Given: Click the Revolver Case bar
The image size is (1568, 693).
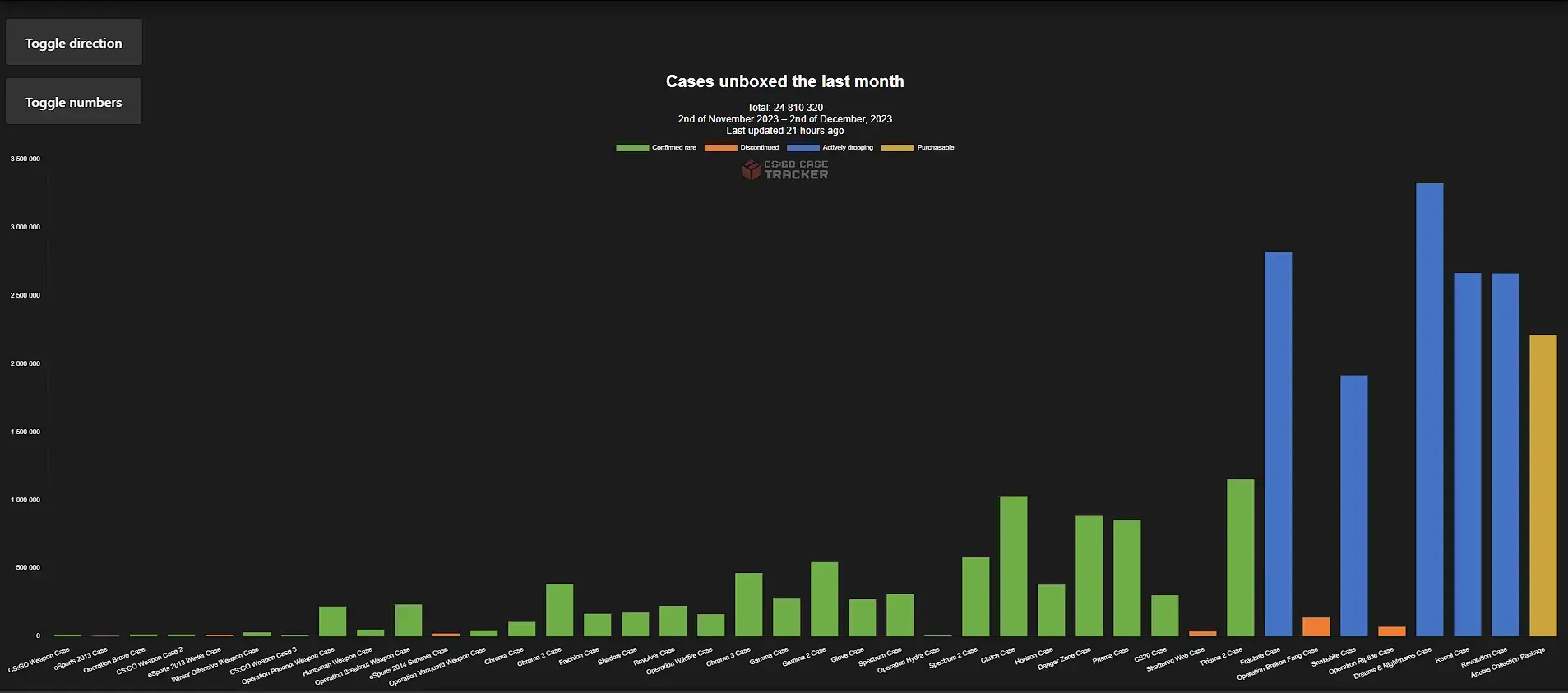Looking at the screenshot, I should pyautogui.click(x=673, y=621).
